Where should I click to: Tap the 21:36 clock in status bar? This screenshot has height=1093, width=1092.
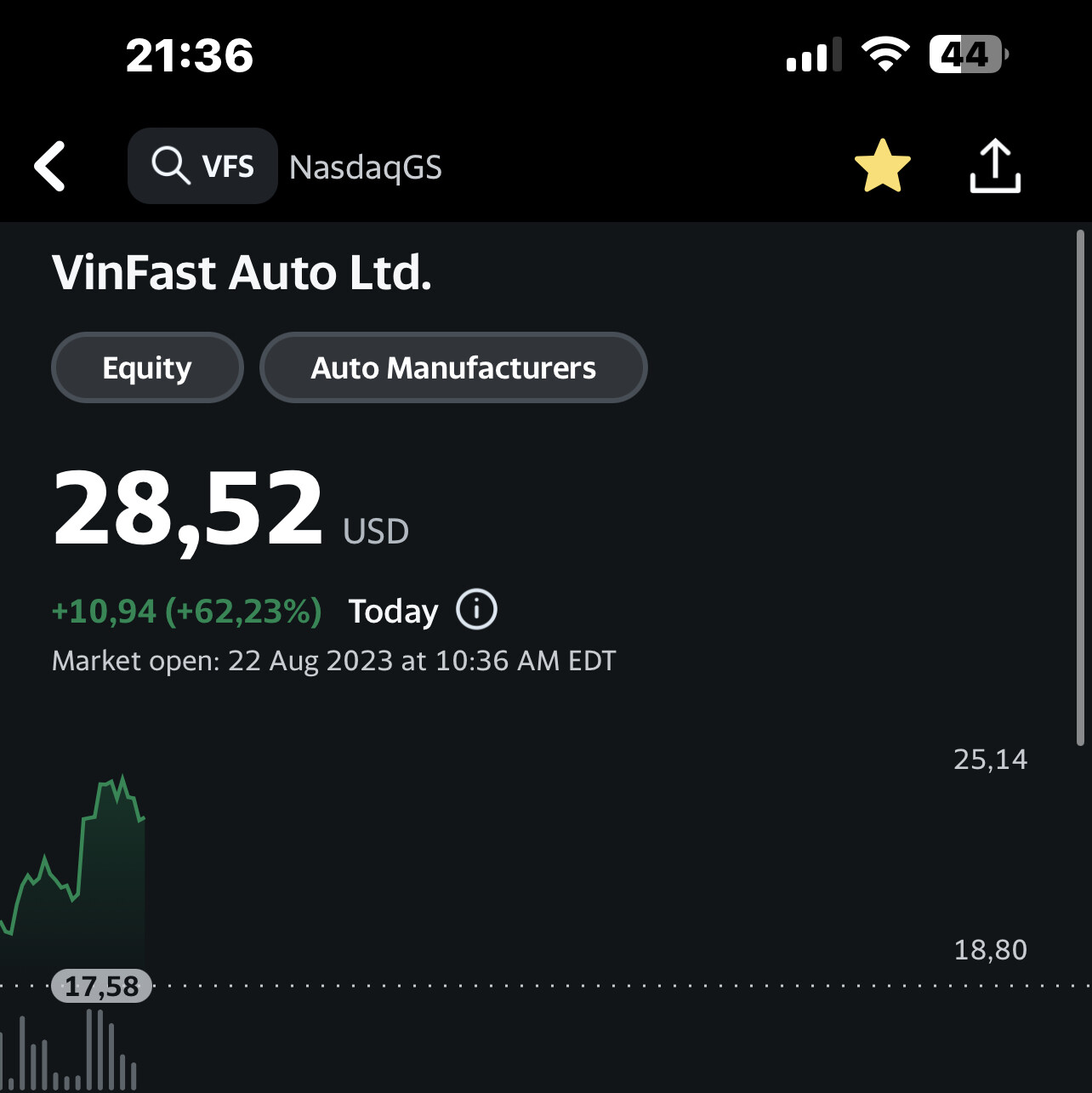[x=190, y=56]
